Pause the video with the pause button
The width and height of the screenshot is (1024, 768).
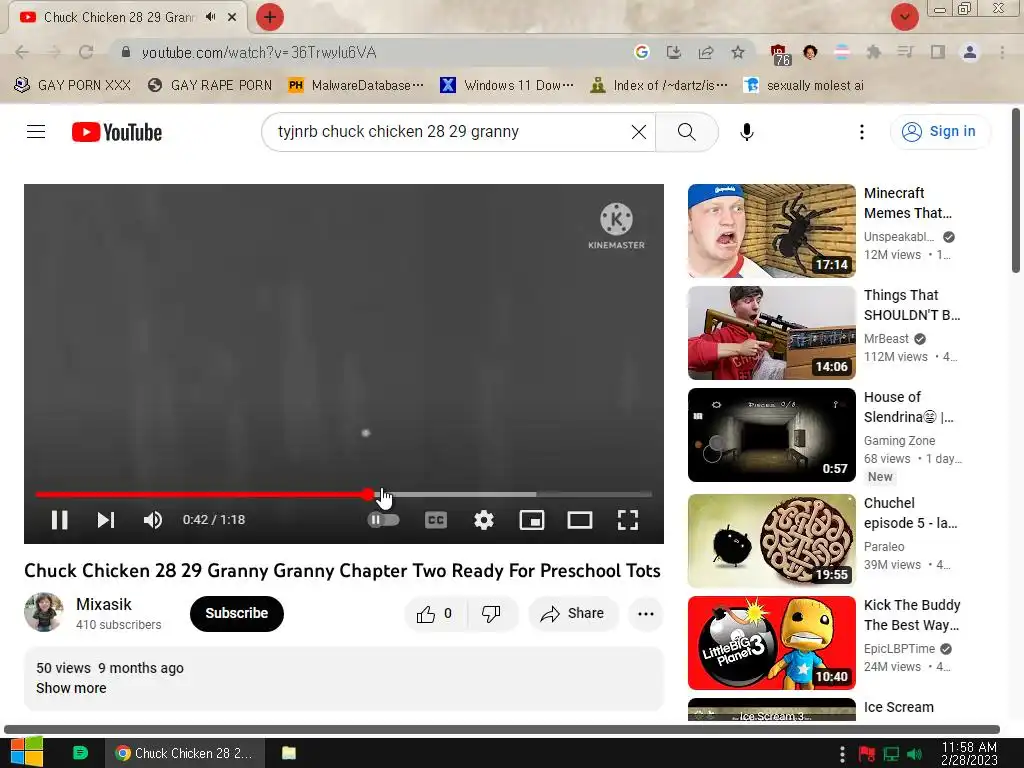(59, 520)
